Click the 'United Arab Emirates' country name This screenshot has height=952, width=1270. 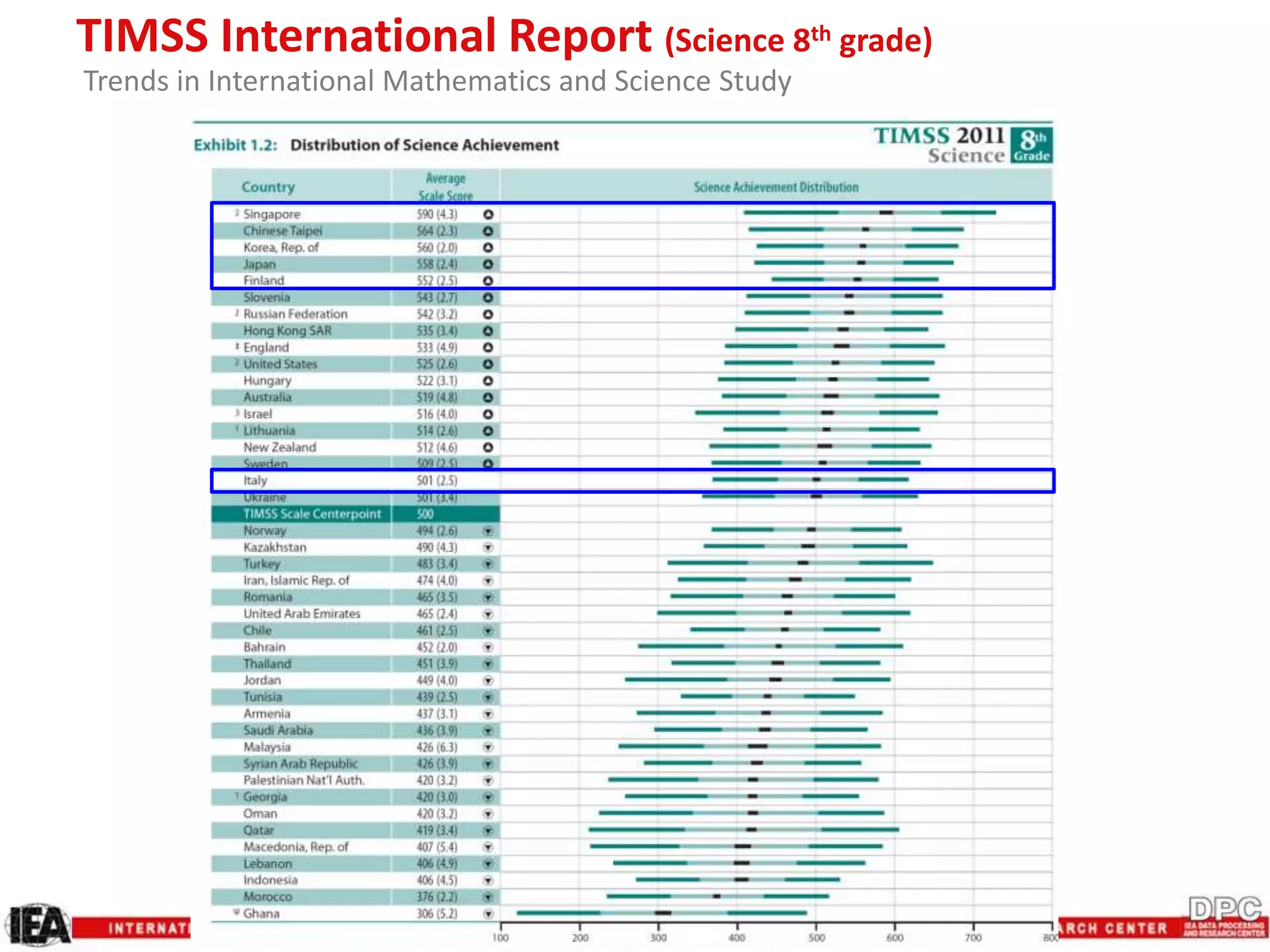(x=302, y=614)
